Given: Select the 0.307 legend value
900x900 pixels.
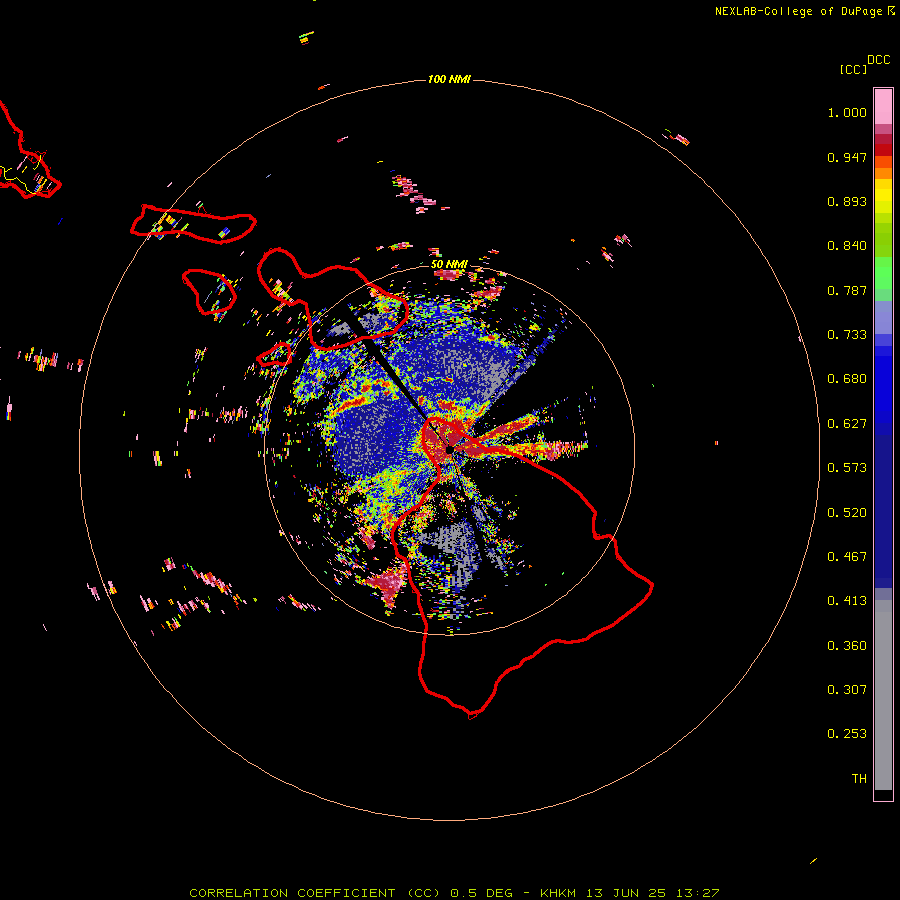Looking at the screenshot, I should pos(847,690).
